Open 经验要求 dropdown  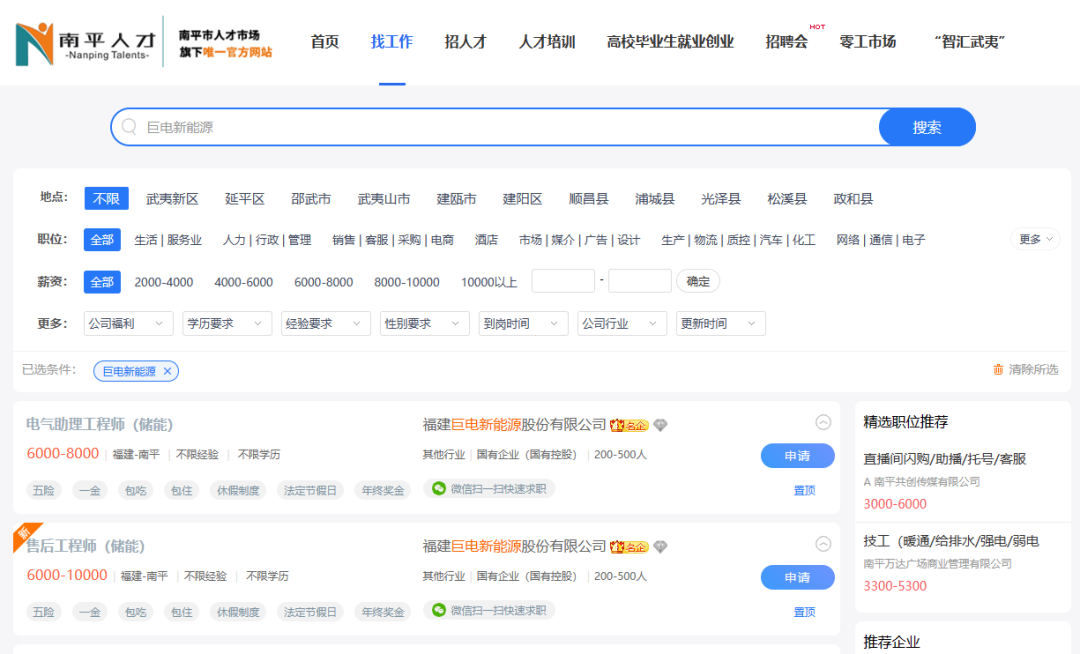325,324
